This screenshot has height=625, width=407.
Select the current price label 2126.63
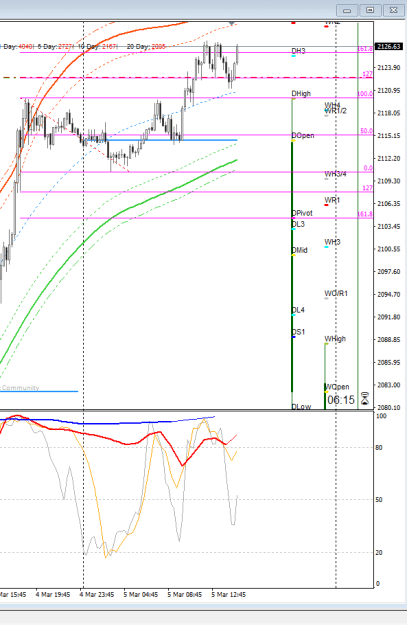(x=388, y=47)
